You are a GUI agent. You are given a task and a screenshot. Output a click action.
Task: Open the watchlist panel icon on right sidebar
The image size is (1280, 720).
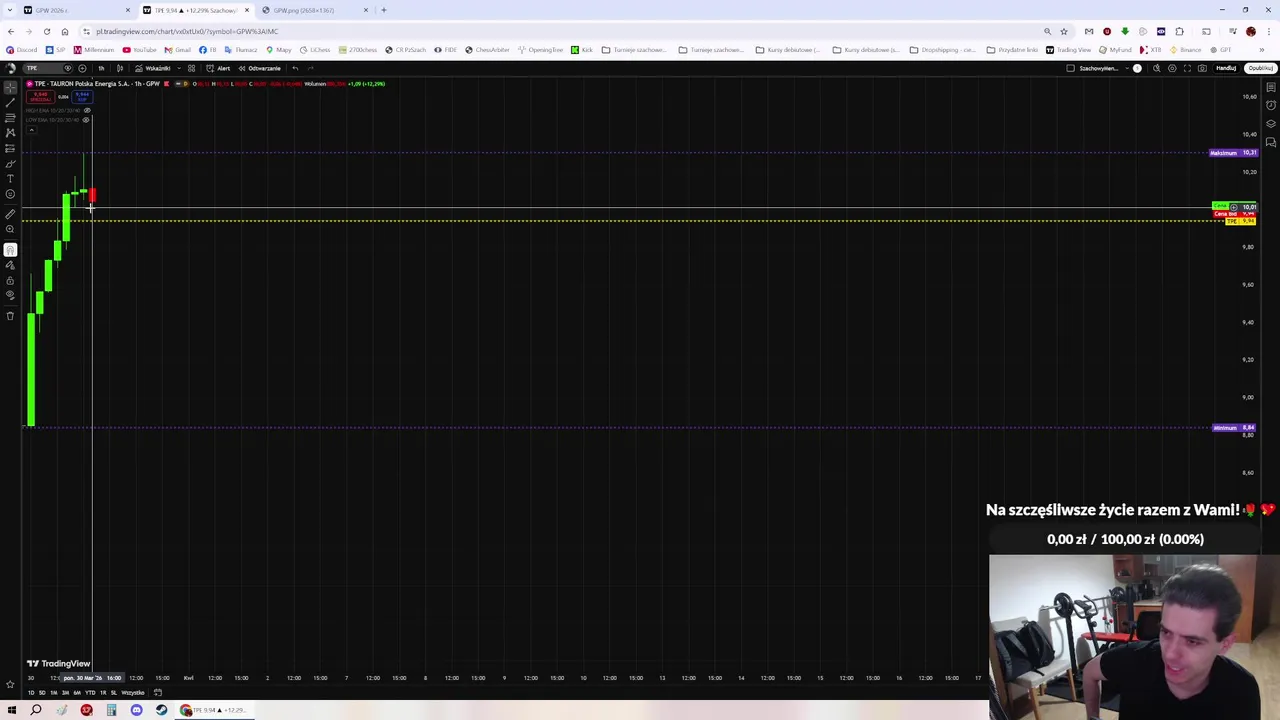(1271, 87)
